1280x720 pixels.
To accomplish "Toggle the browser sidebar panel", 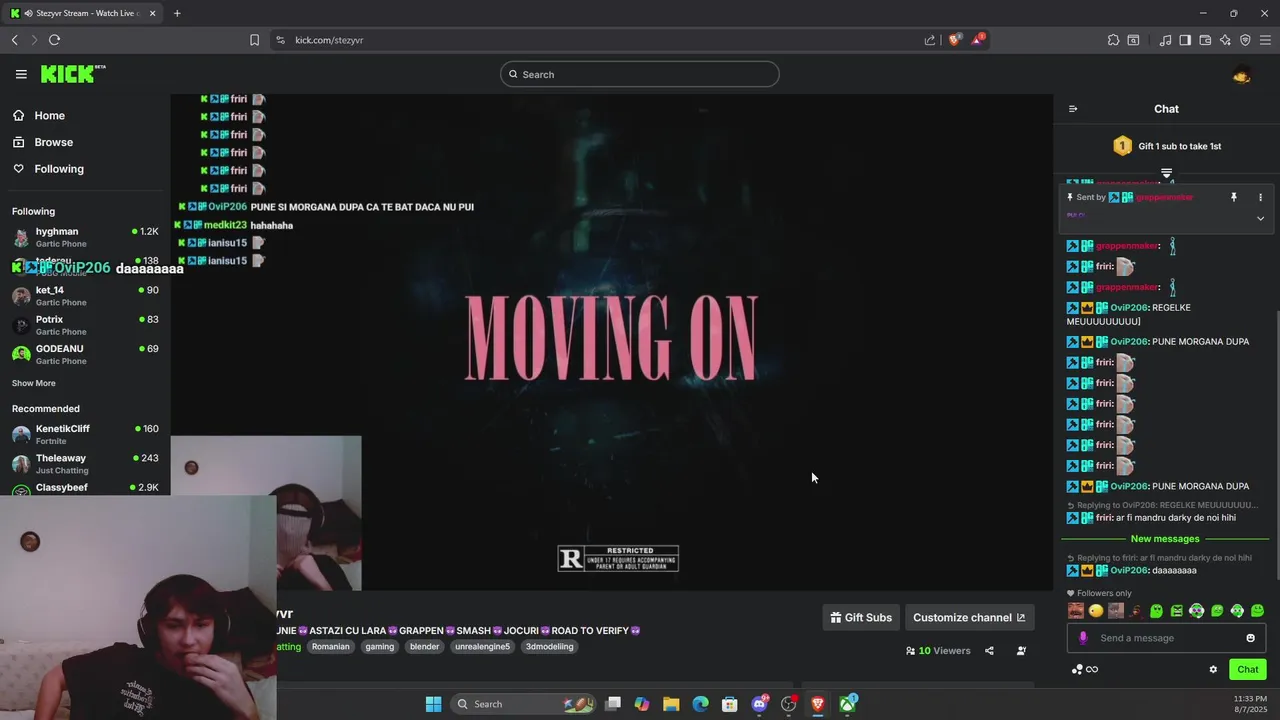I will [1185, 40].
